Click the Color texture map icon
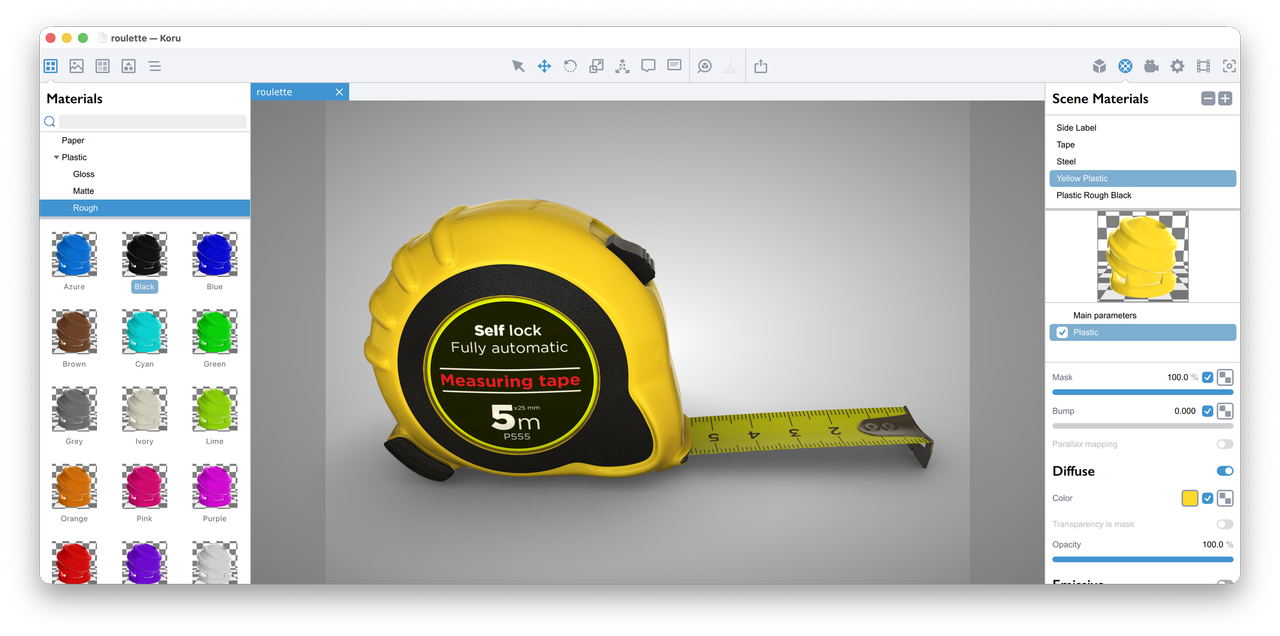Image resolution: width=1280 pixels, height=636 pixels. 1225,498
